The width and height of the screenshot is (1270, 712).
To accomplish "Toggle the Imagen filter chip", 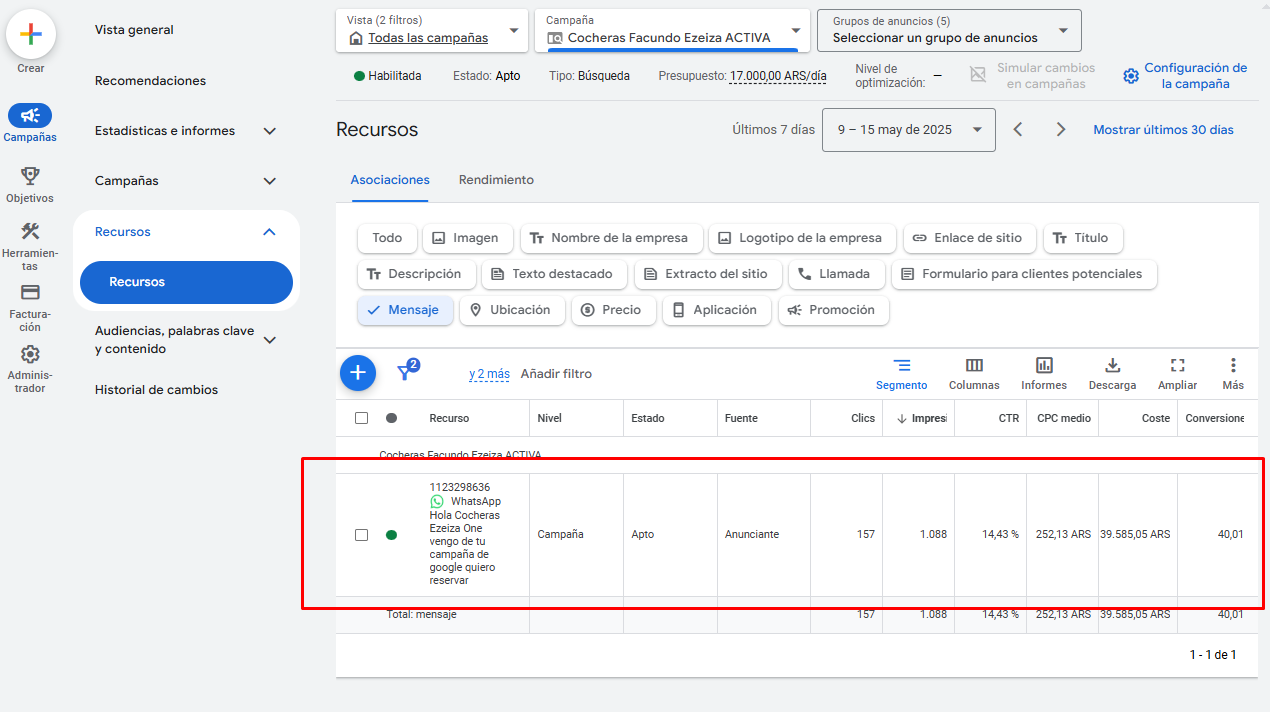I will point(468,238).
